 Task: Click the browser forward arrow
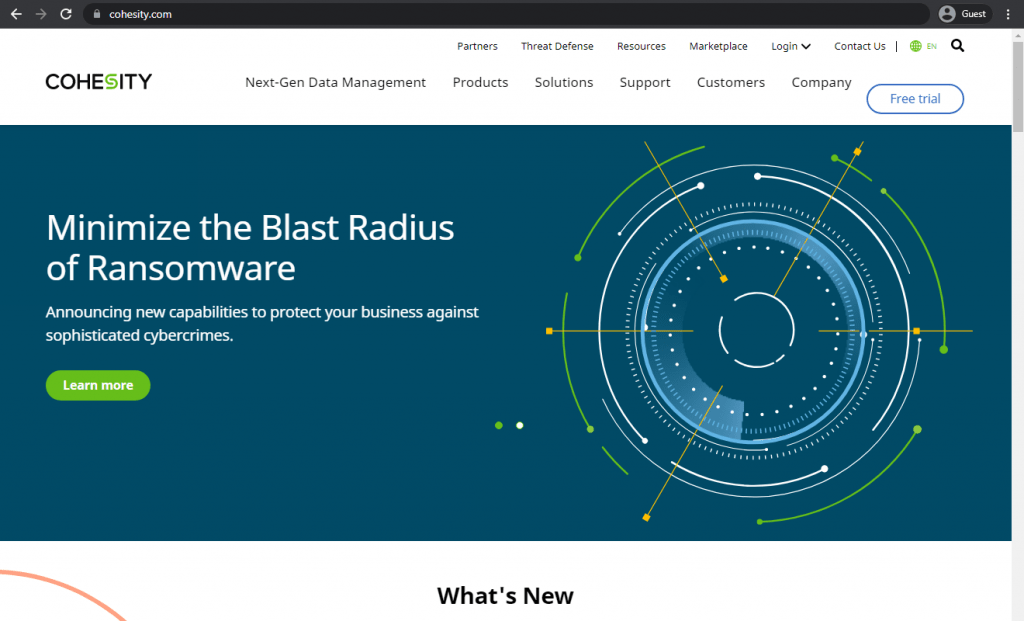click(x=41, y=14)
